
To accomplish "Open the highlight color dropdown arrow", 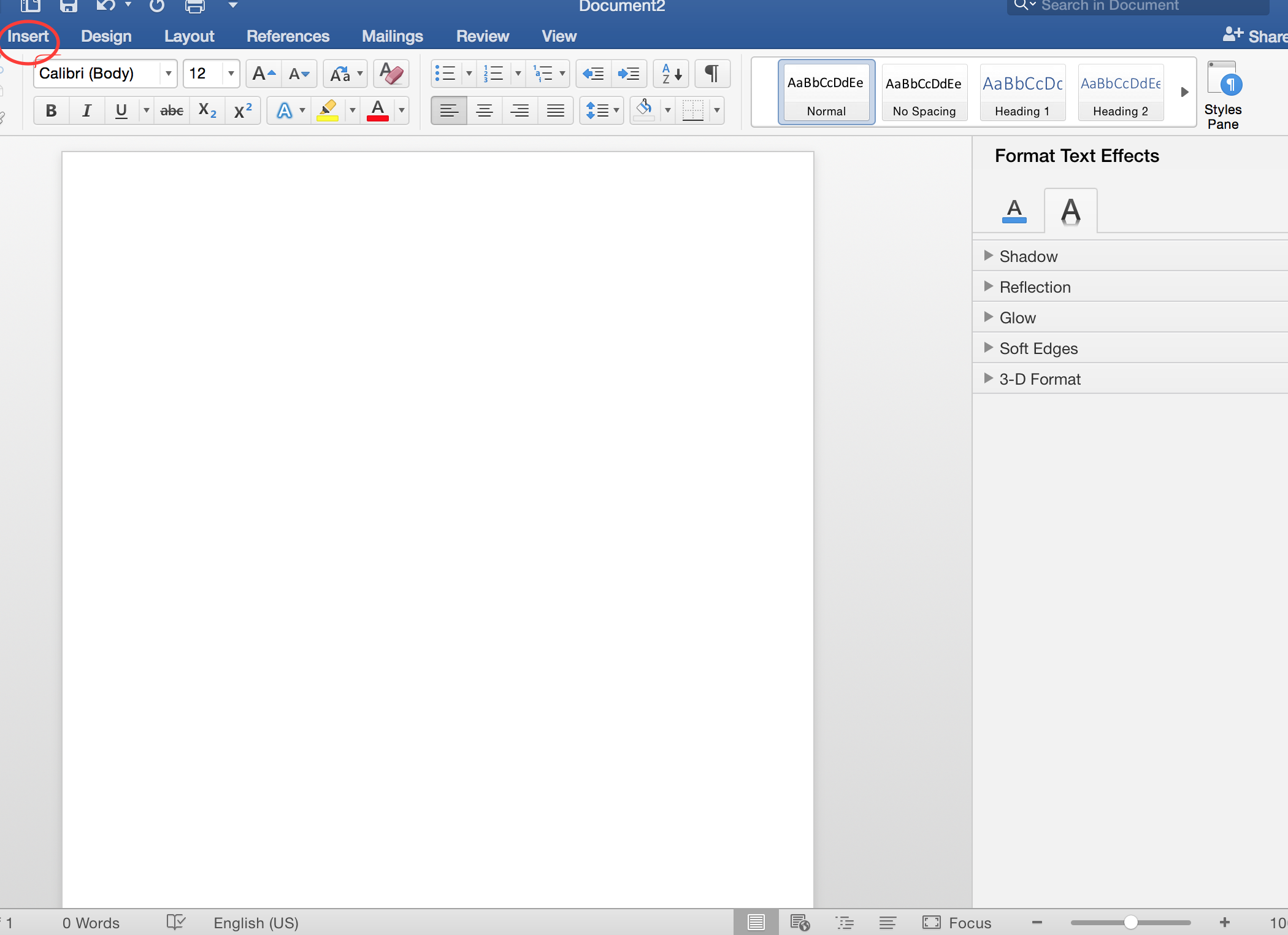I will 352,110.
